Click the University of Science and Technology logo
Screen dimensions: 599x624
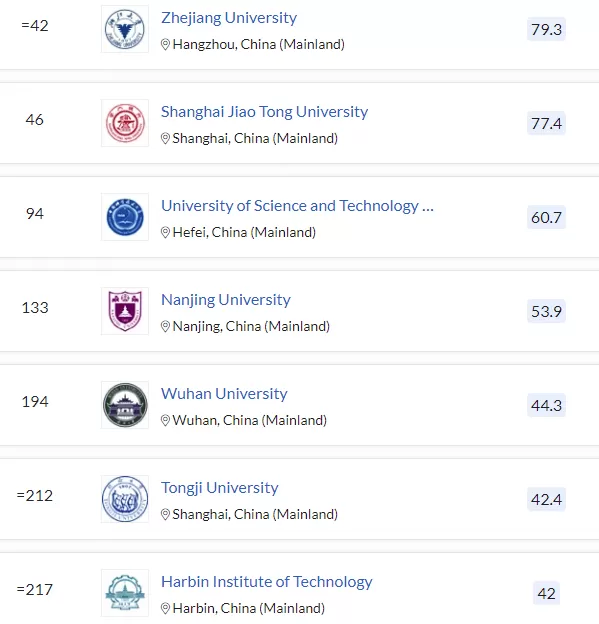pyautogui.click(x=125, y=217)
